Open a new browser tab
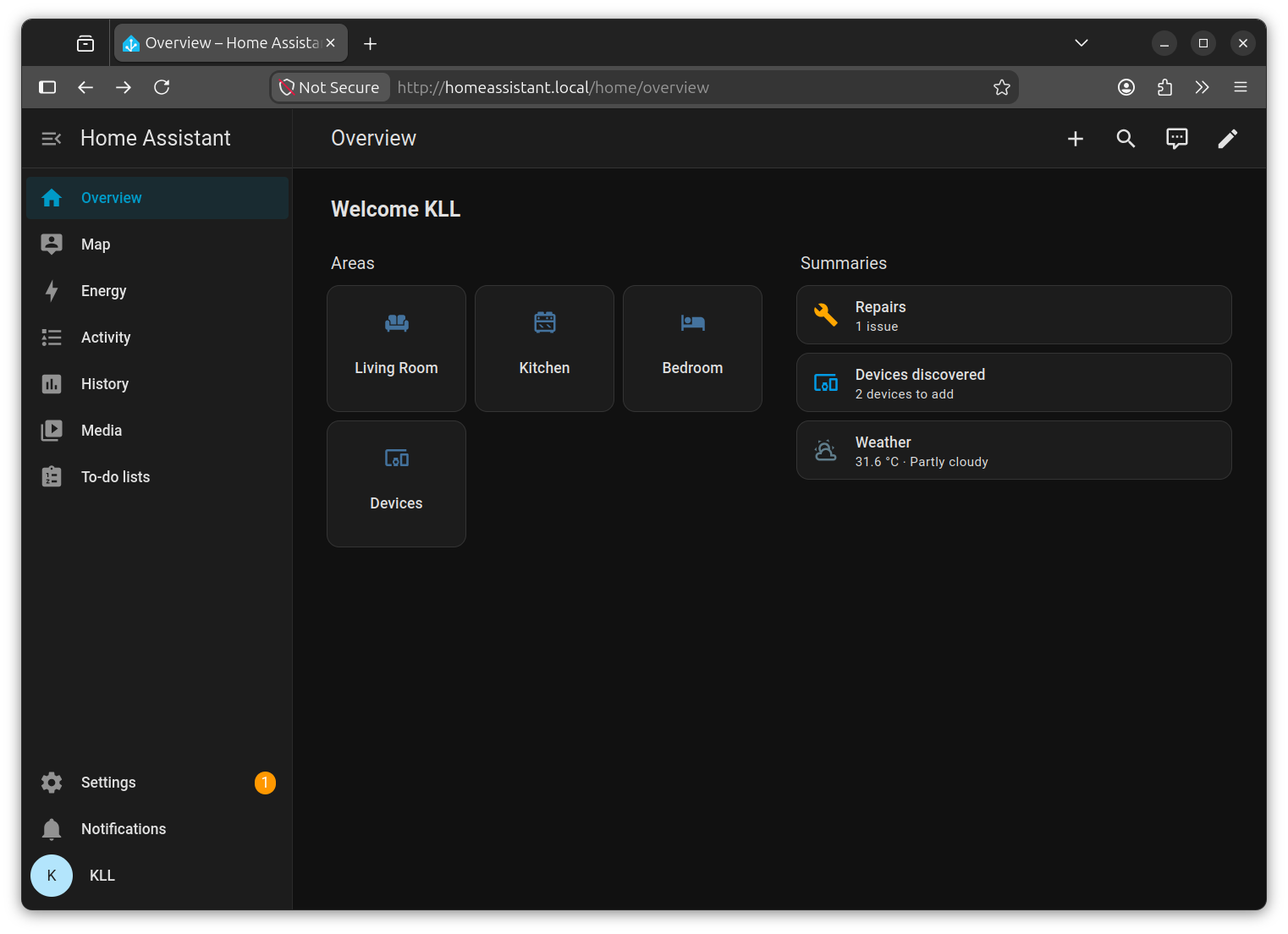 (370, 43)
